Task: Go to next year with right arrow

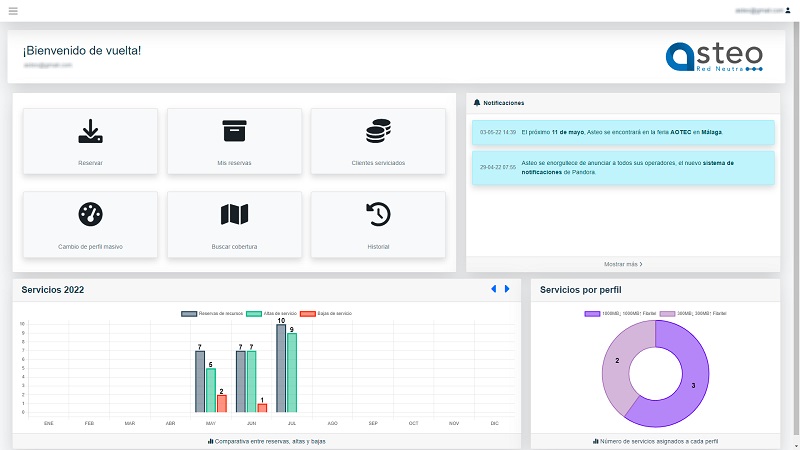Action: (507, 289)
